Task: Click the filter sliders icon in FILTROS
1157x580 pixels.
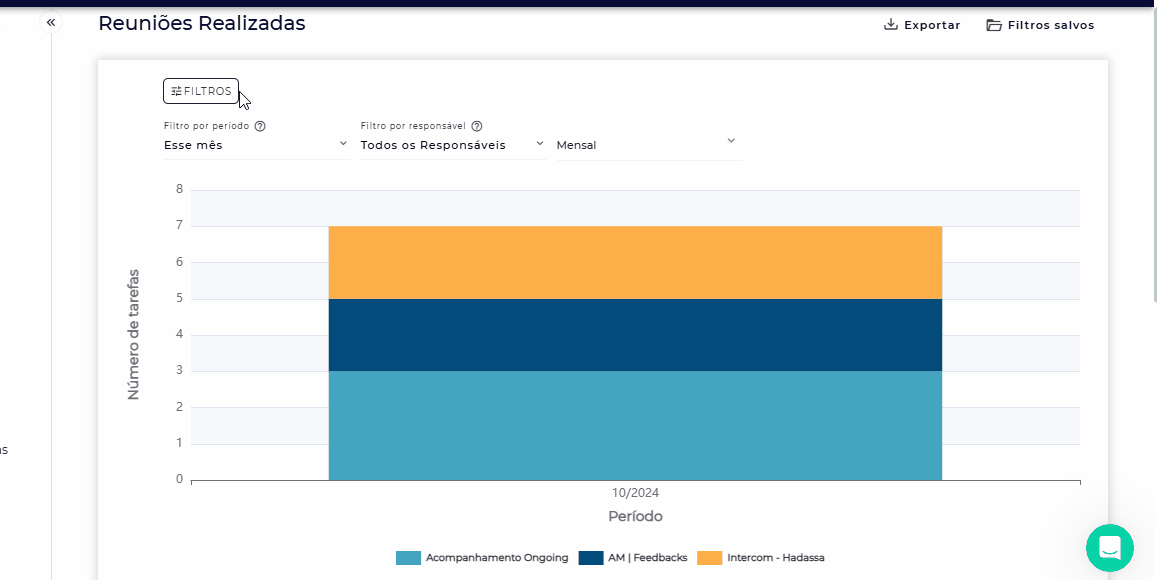Action: (x=176, y=91)
